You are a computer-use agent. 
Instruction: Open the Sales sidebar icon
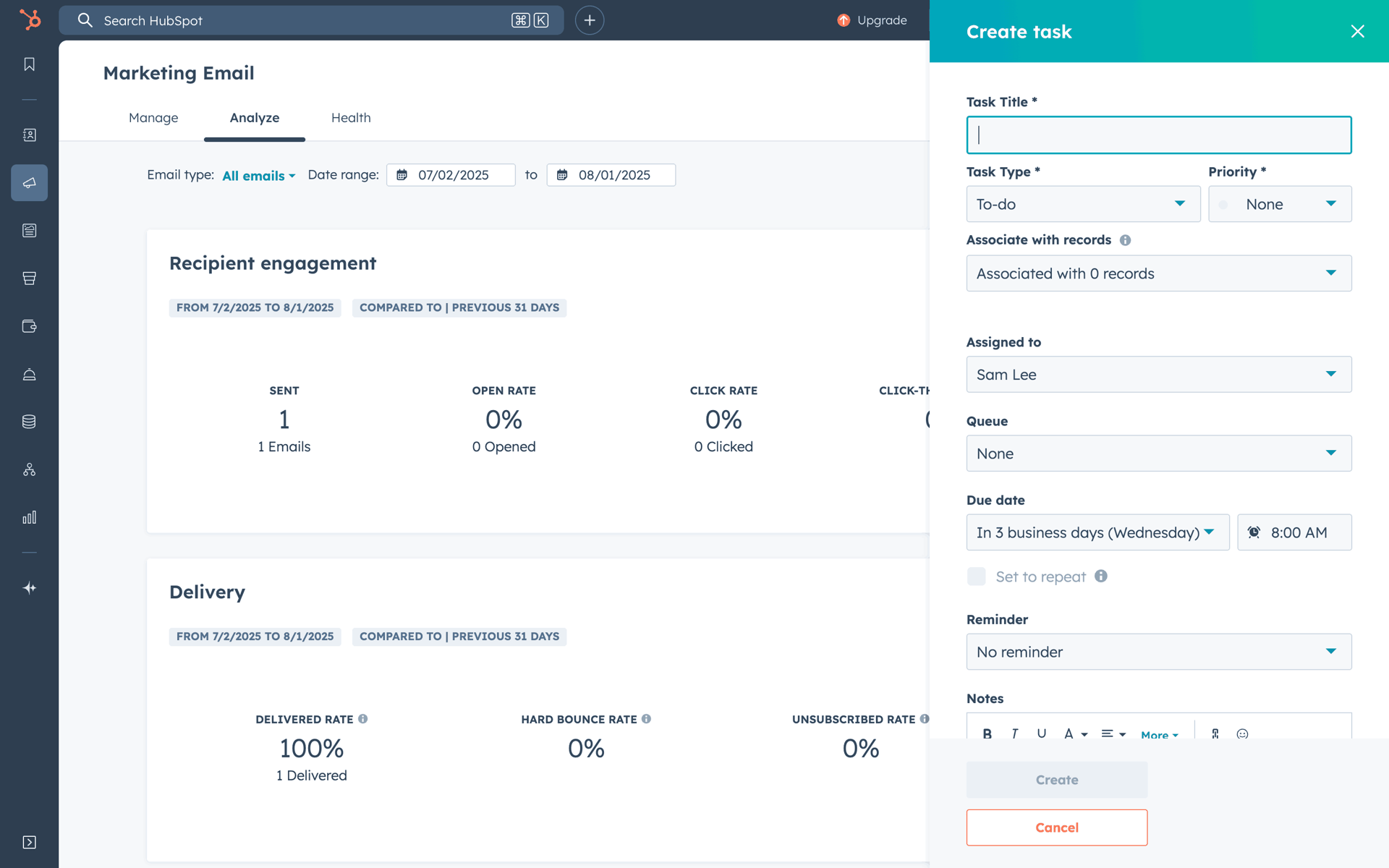click(29, 278)
